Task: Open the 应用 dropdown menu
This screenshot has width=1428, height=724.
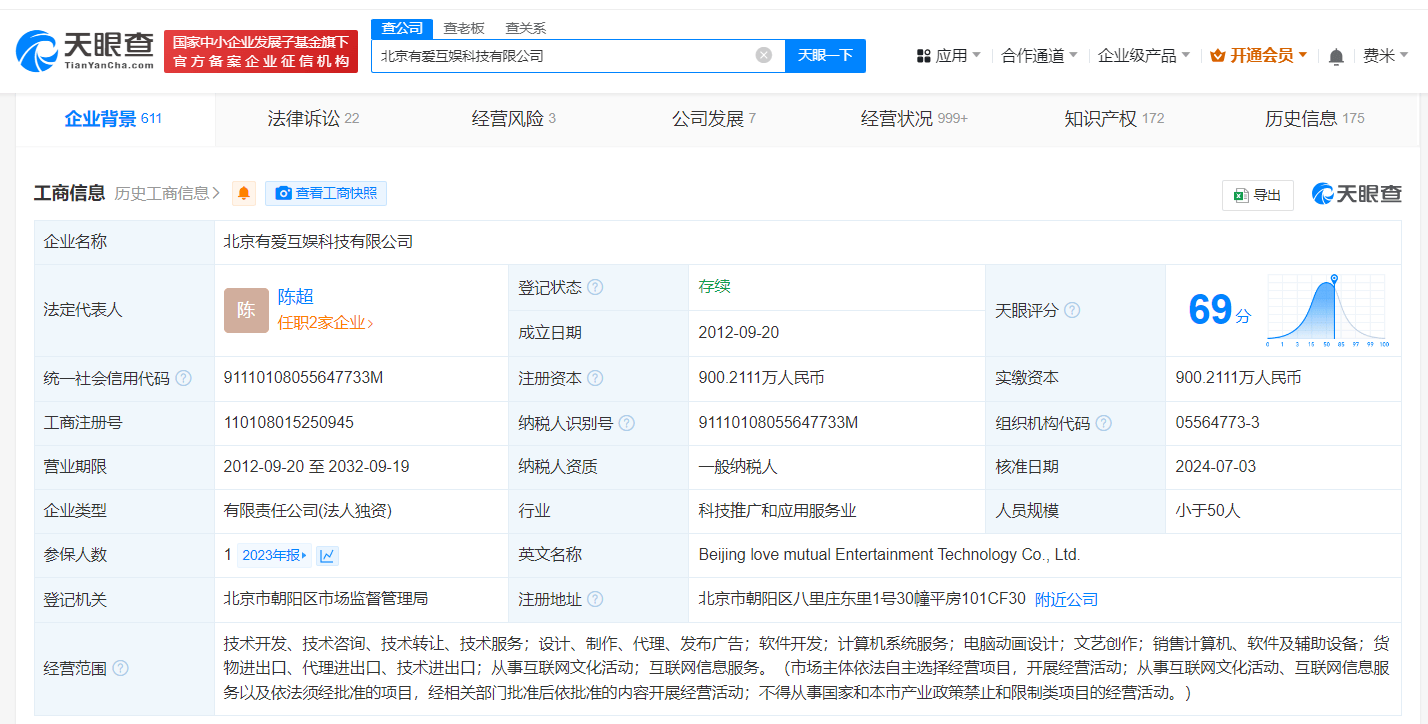Action: [948, 56]
